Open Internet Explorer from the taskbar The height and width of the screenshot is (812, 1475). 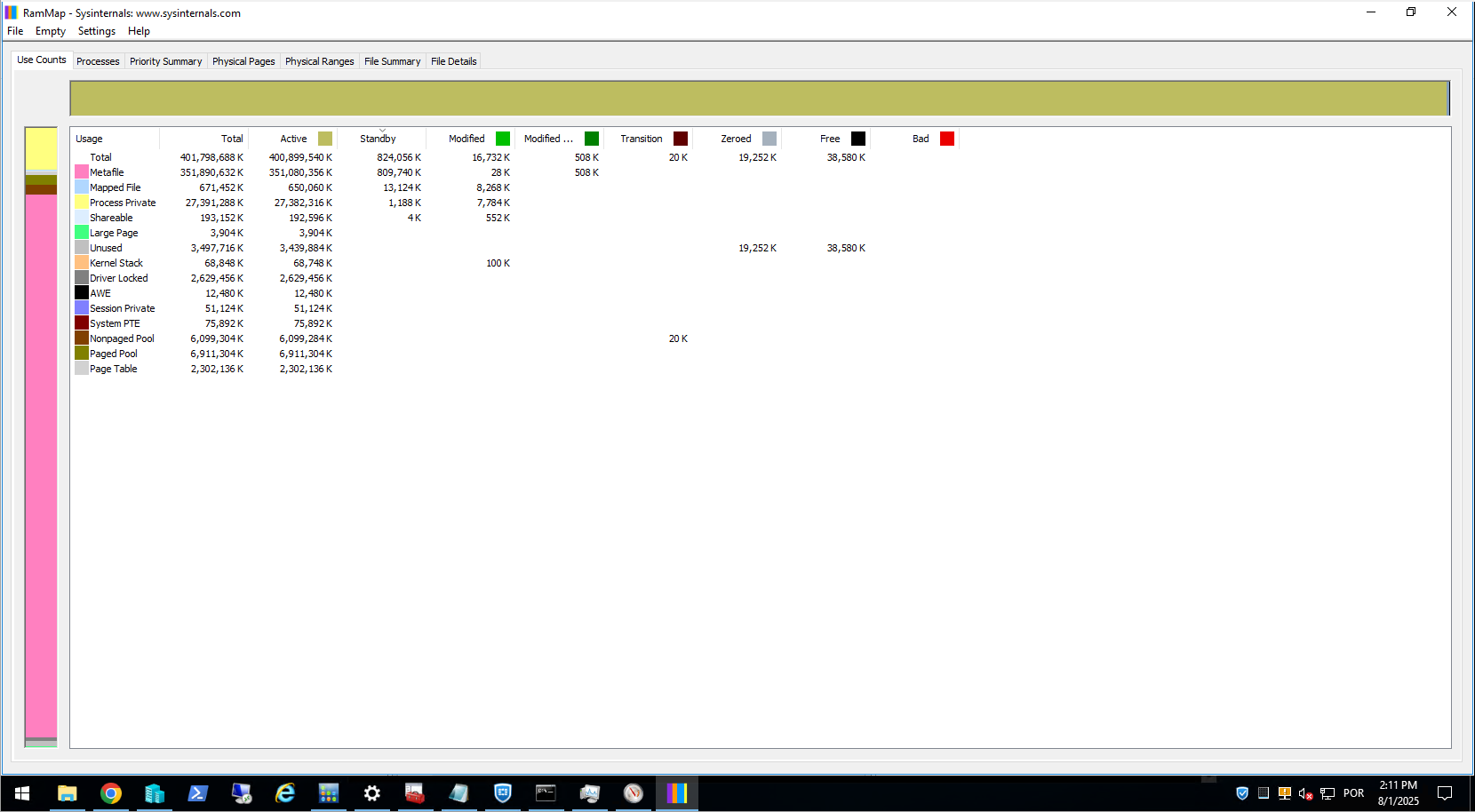click(285, 793)
